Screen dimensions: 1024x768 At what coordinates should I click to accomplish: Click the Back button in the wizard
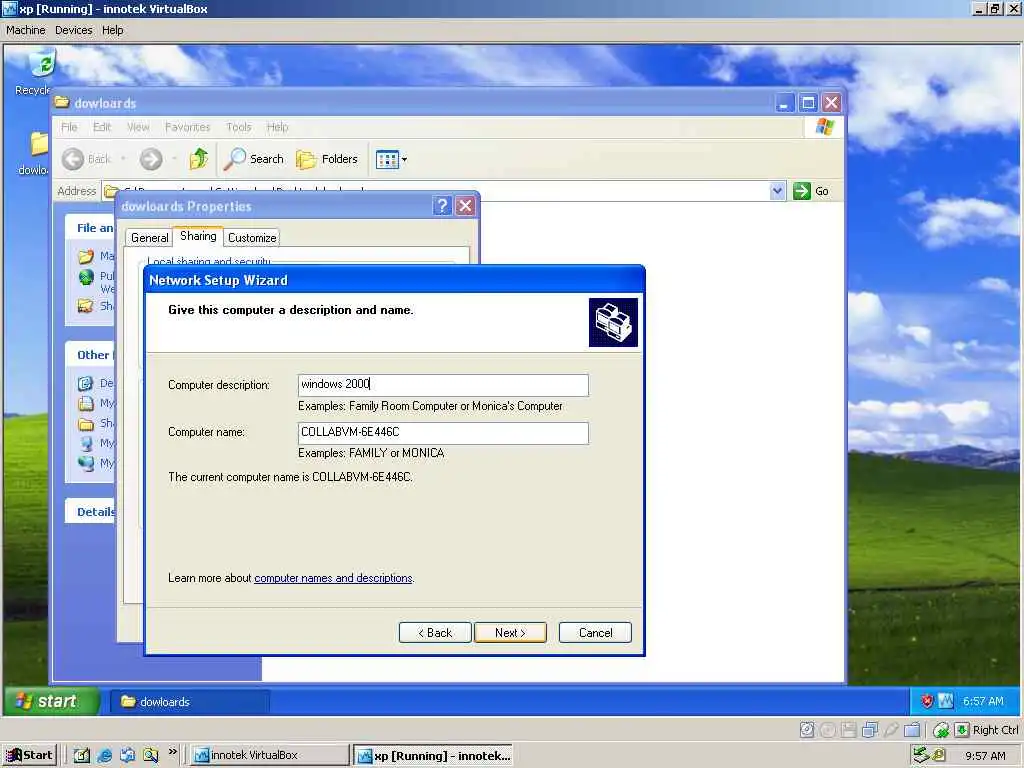435,632
